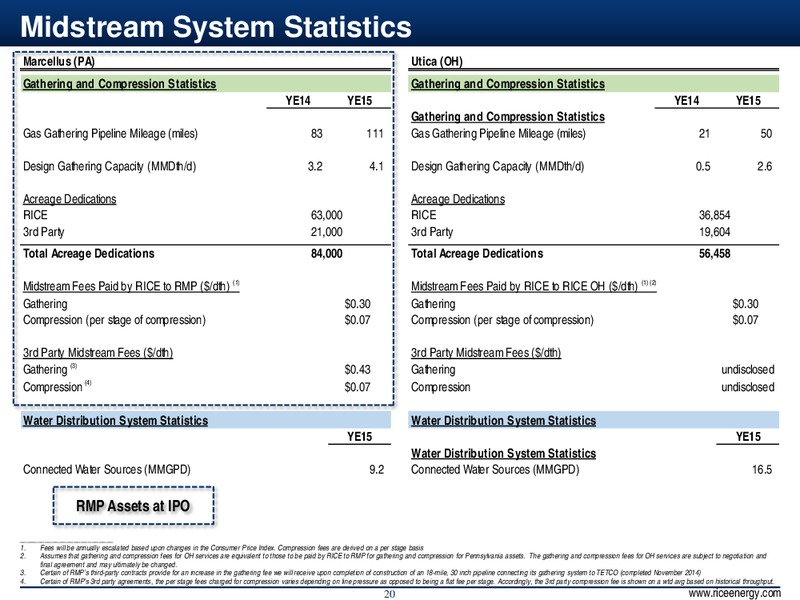Image resolution: width=800 pixels, height=600 pixels.
Task: Select Utica RICE acreage 36,854
Action: 714,215
